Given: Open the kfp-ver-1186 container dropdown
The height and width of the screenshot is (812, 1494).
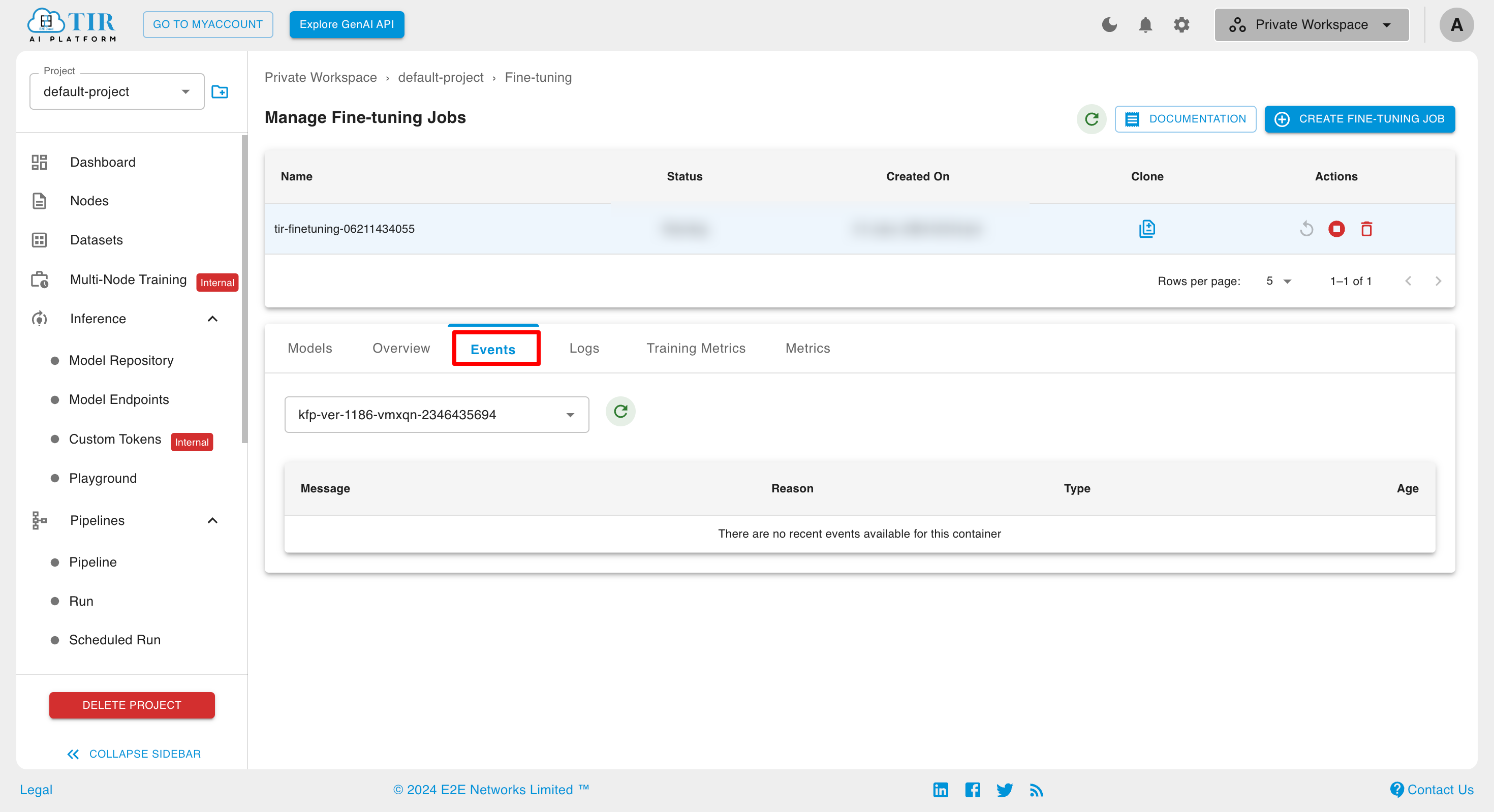Looking at the screenshot, I should pyautogui.click(x=437, y=414).
